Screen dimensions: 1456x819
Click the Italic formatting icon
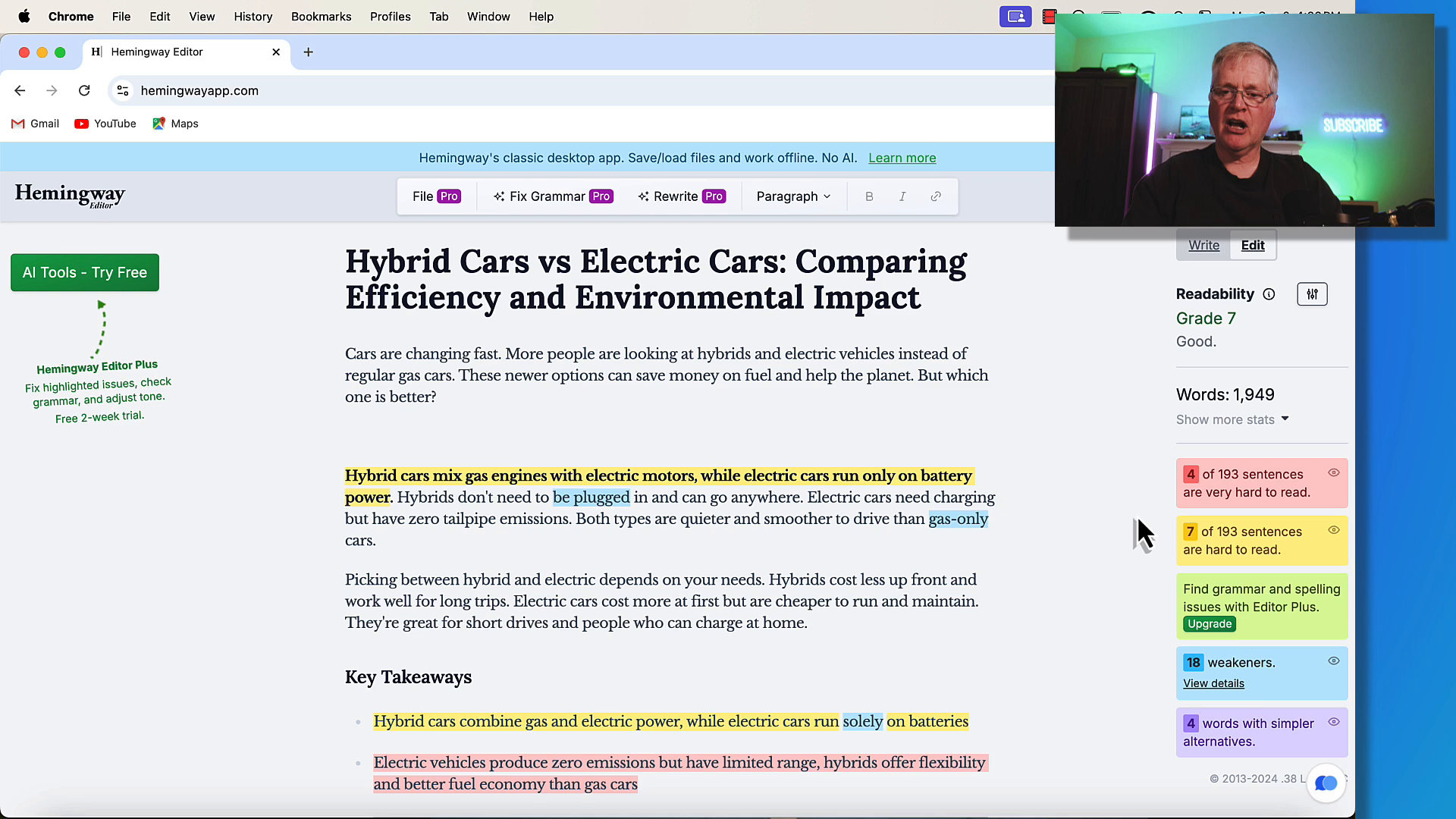point(902,196)
